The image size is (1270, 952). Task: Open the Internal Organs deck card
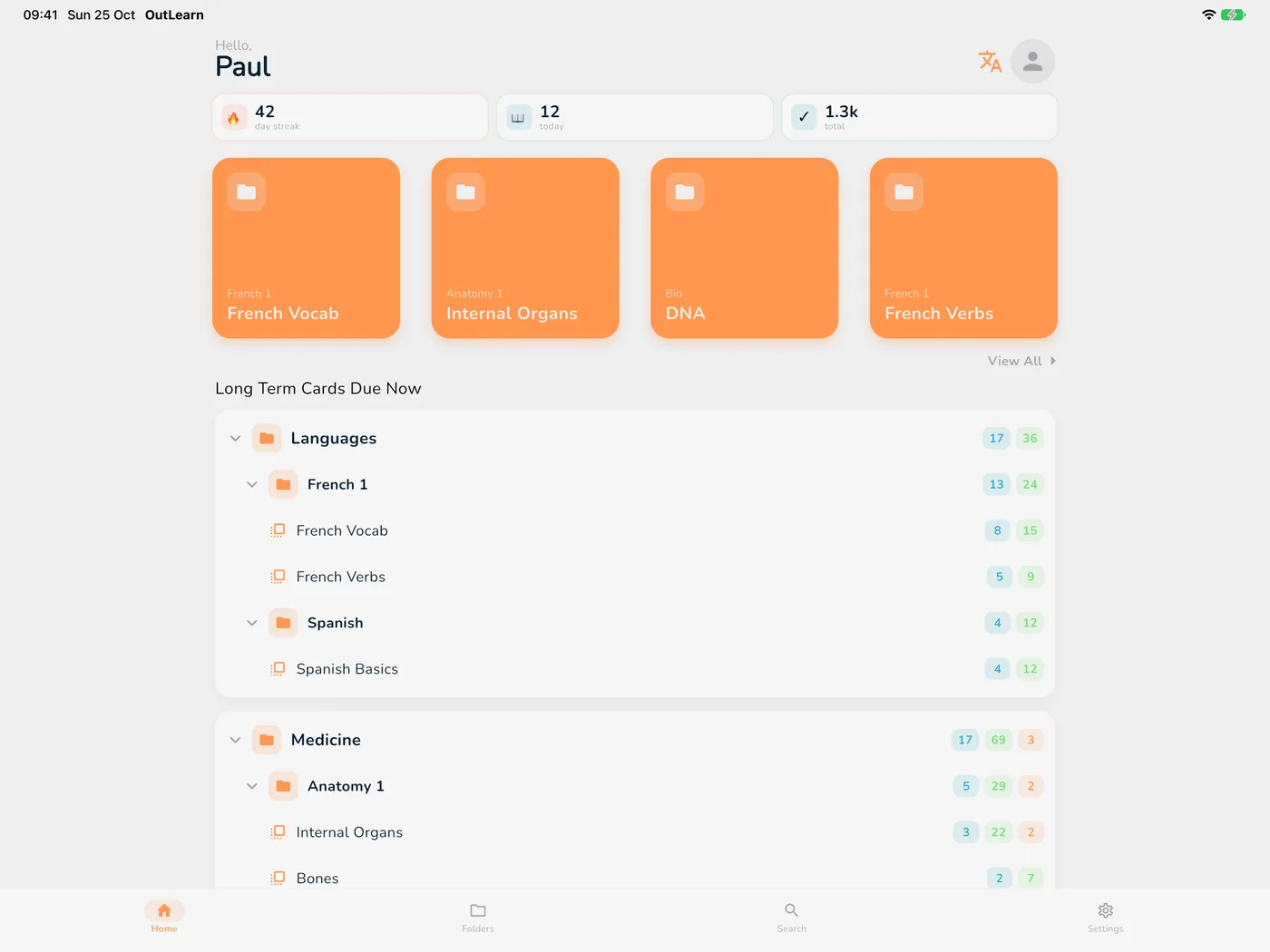[525, 248]
